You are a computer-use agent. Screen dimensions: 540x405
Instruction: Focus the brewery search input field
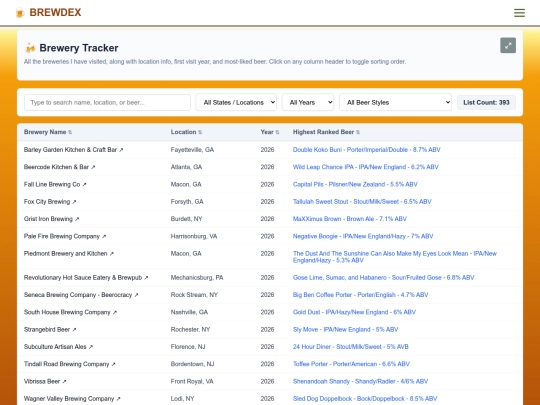107,102
